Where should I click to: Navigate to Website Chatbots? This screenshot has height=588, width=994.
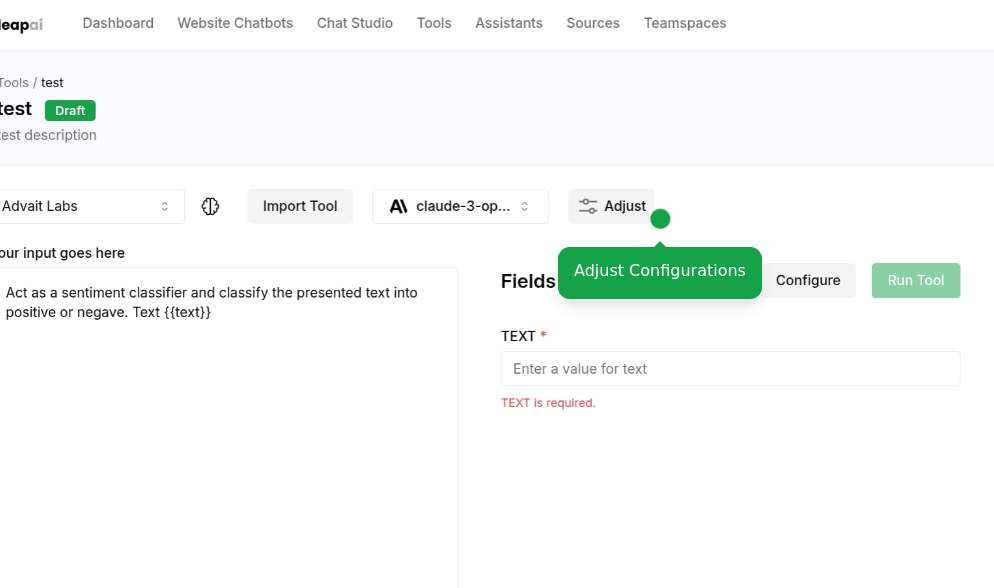point(235,22)
